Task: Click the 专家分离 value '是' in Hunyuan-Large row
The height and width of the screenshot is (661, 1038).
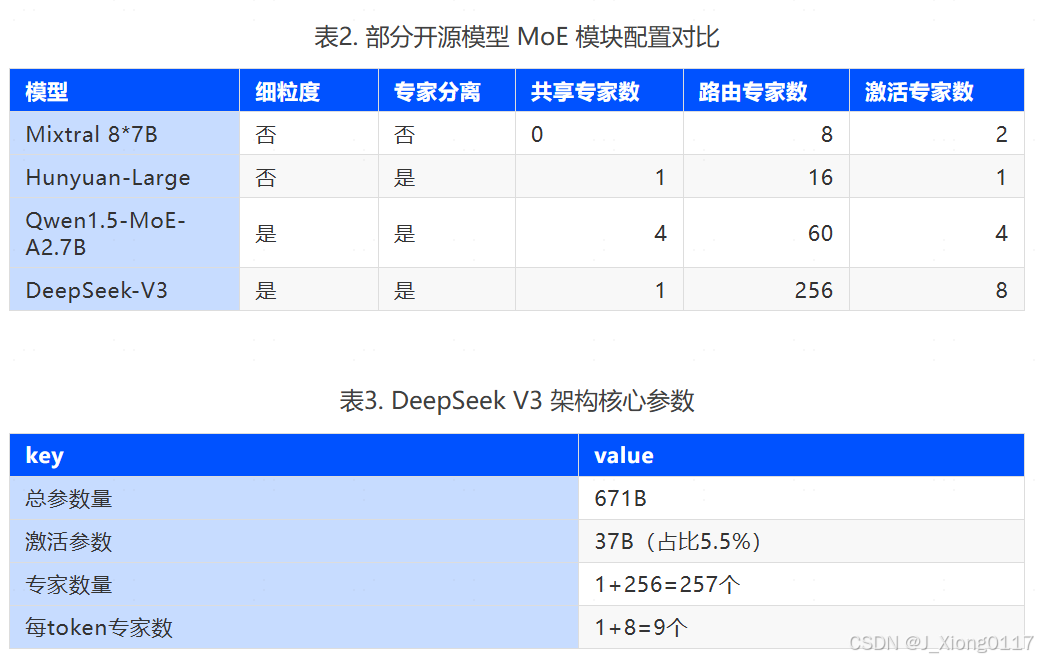Action: click(404, 177)
